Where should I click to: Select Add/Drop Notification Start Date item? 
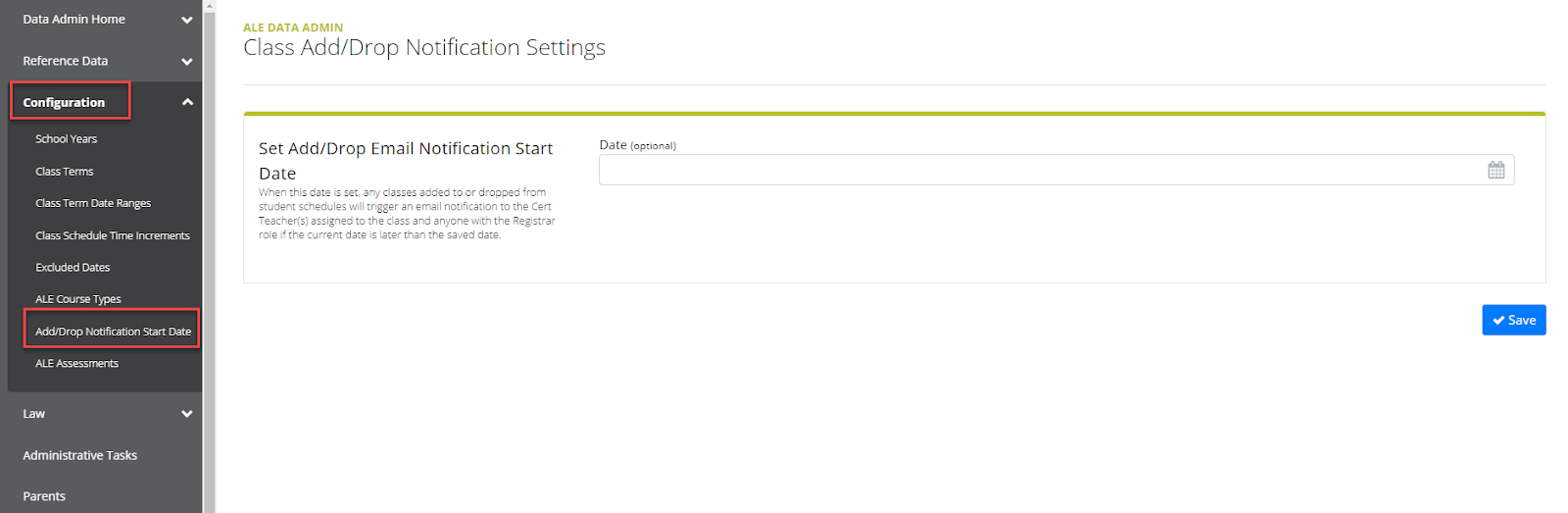click(x=113, y=332)
